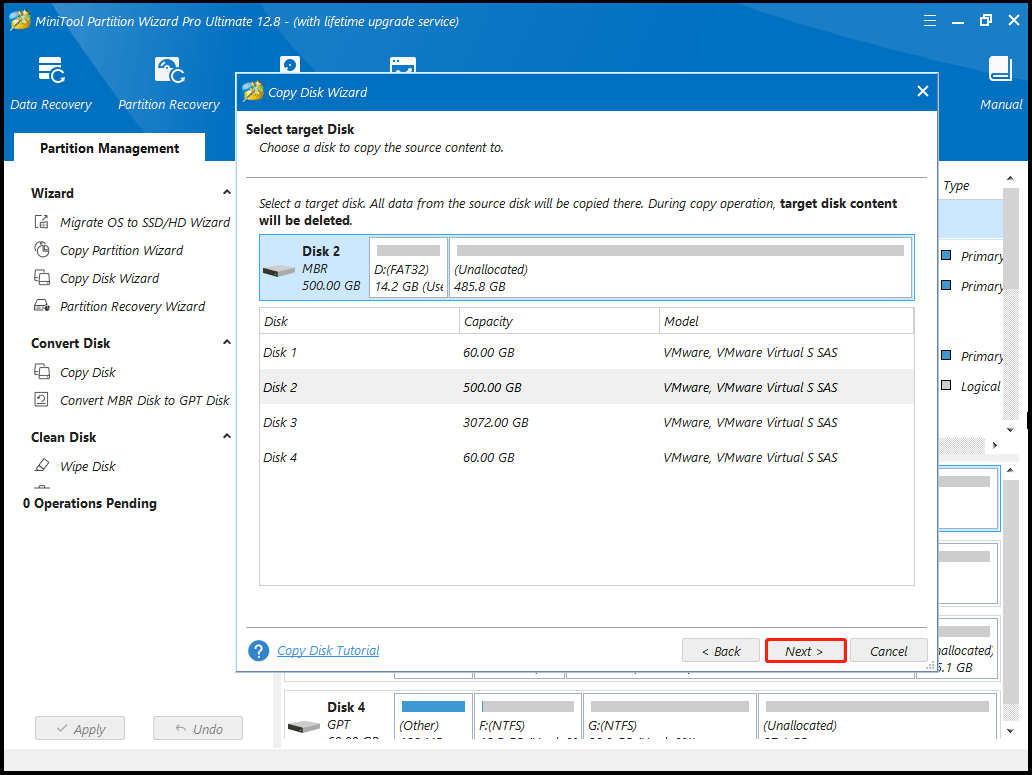Click the Type column header at right

(956, 186)
